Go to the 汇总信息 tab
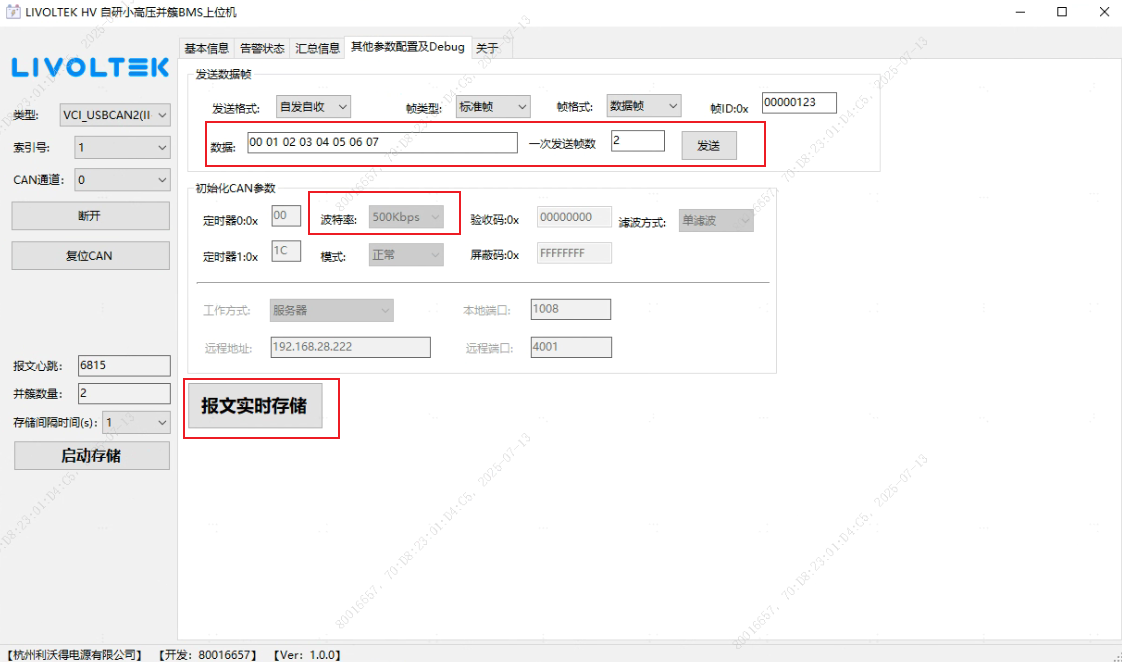Image resolution: width=1122 pixels, height=662 pixels. (318, 48)
